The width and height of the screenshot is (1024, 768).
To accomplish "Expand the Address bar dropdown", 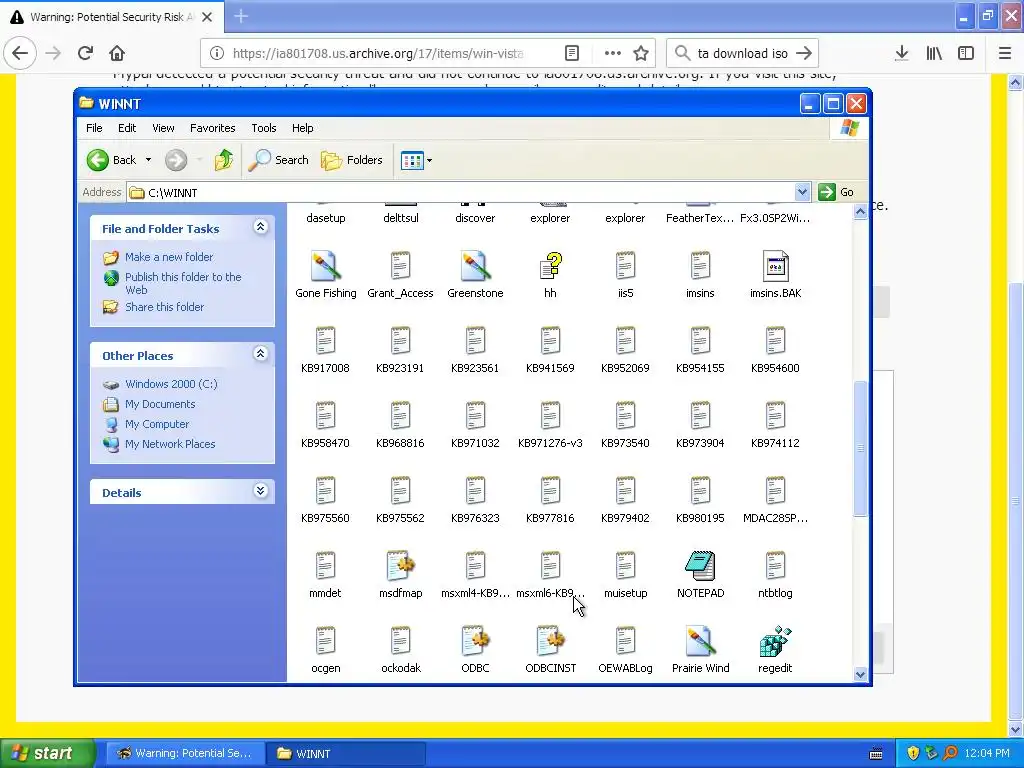I will point(803,192).
